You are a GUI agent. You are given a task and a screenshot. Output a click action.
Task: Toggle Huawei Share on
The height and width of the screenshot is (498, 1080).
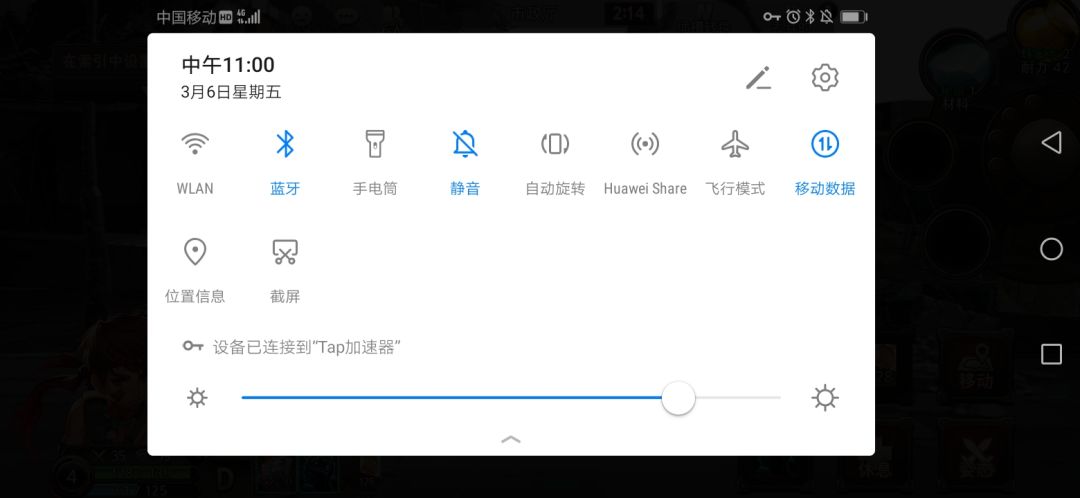[x=645, y=145]
